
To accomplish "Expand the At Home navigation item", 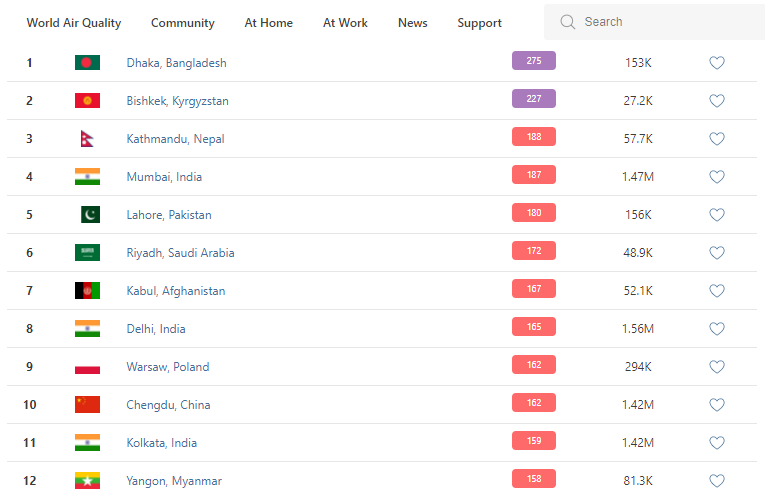I will [269, 23].
